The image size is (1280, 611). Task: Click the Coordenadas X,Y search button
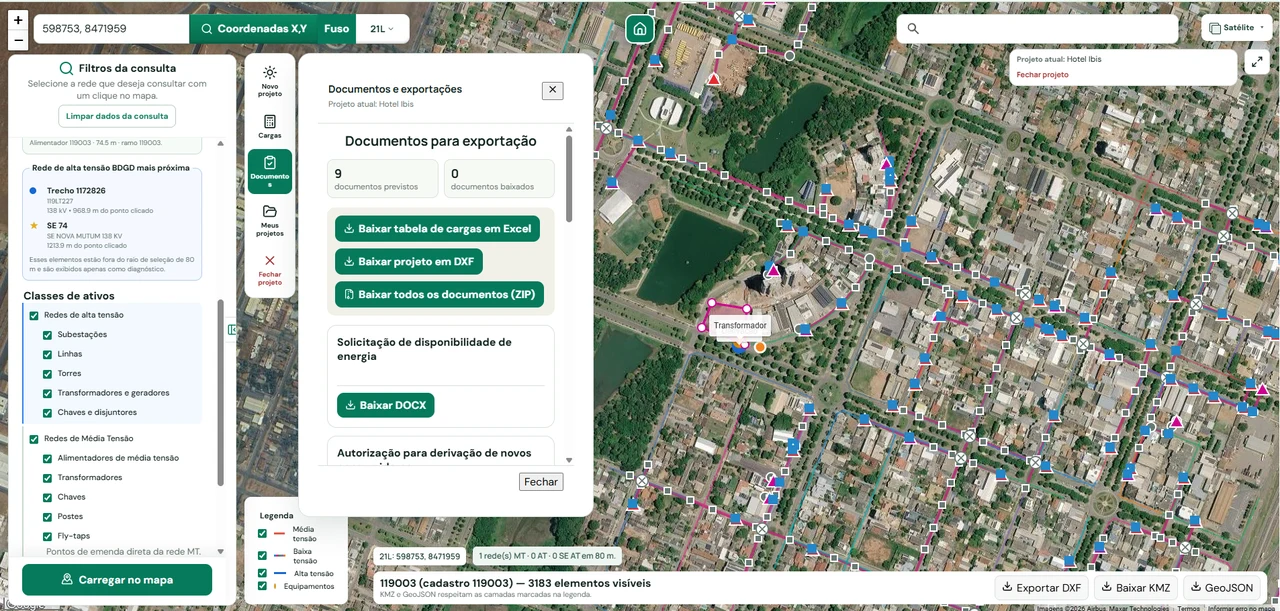click(253, 29)
